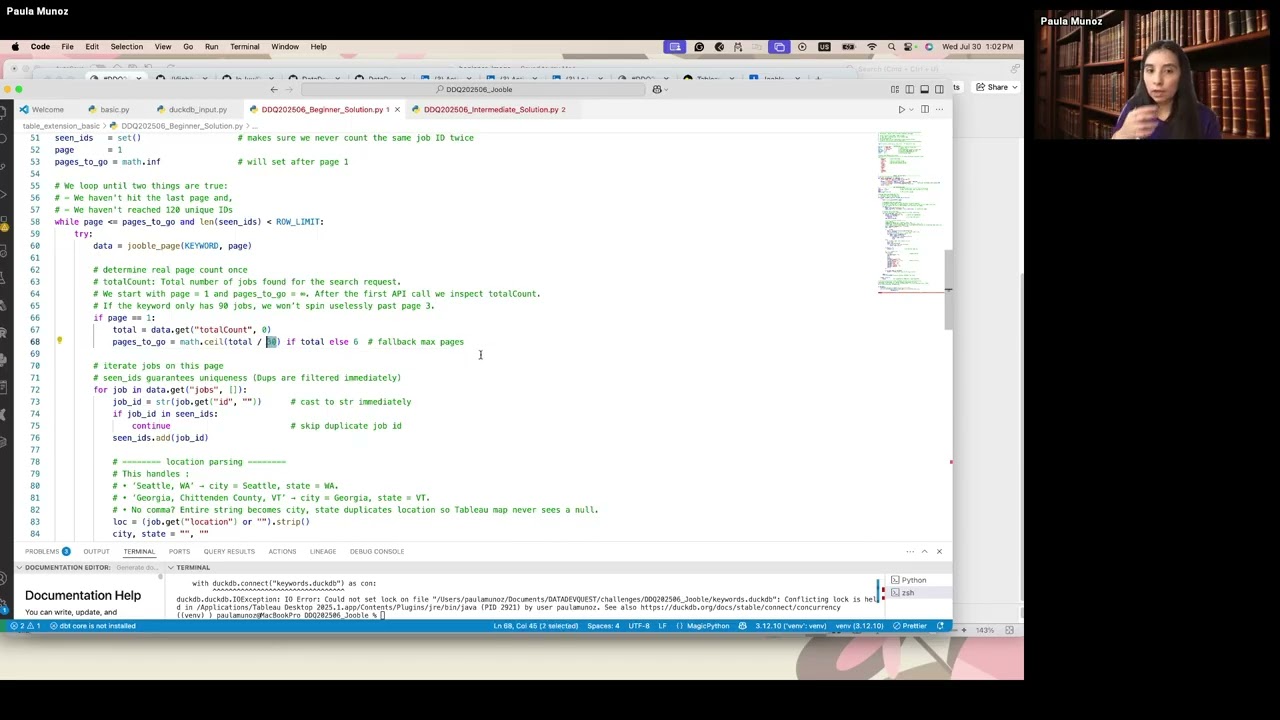Click venv (3.12.10) environment status
The image size is (1280, 720).
[x=860, y=626]
